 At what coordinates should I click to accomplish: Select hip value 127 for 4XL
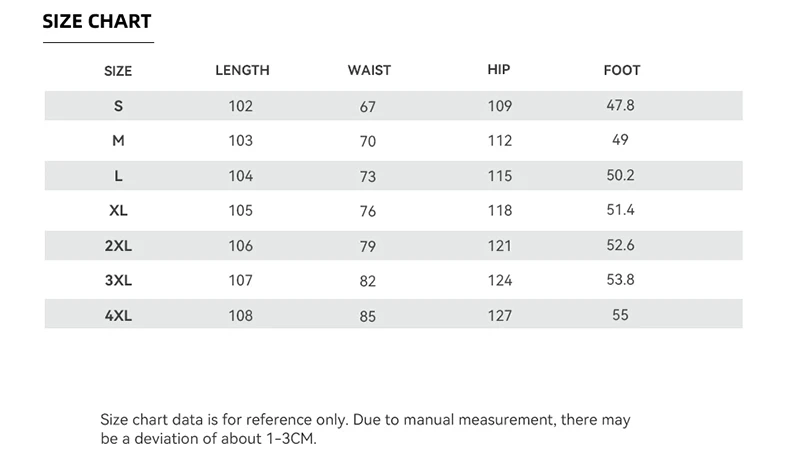pos(500,316)
